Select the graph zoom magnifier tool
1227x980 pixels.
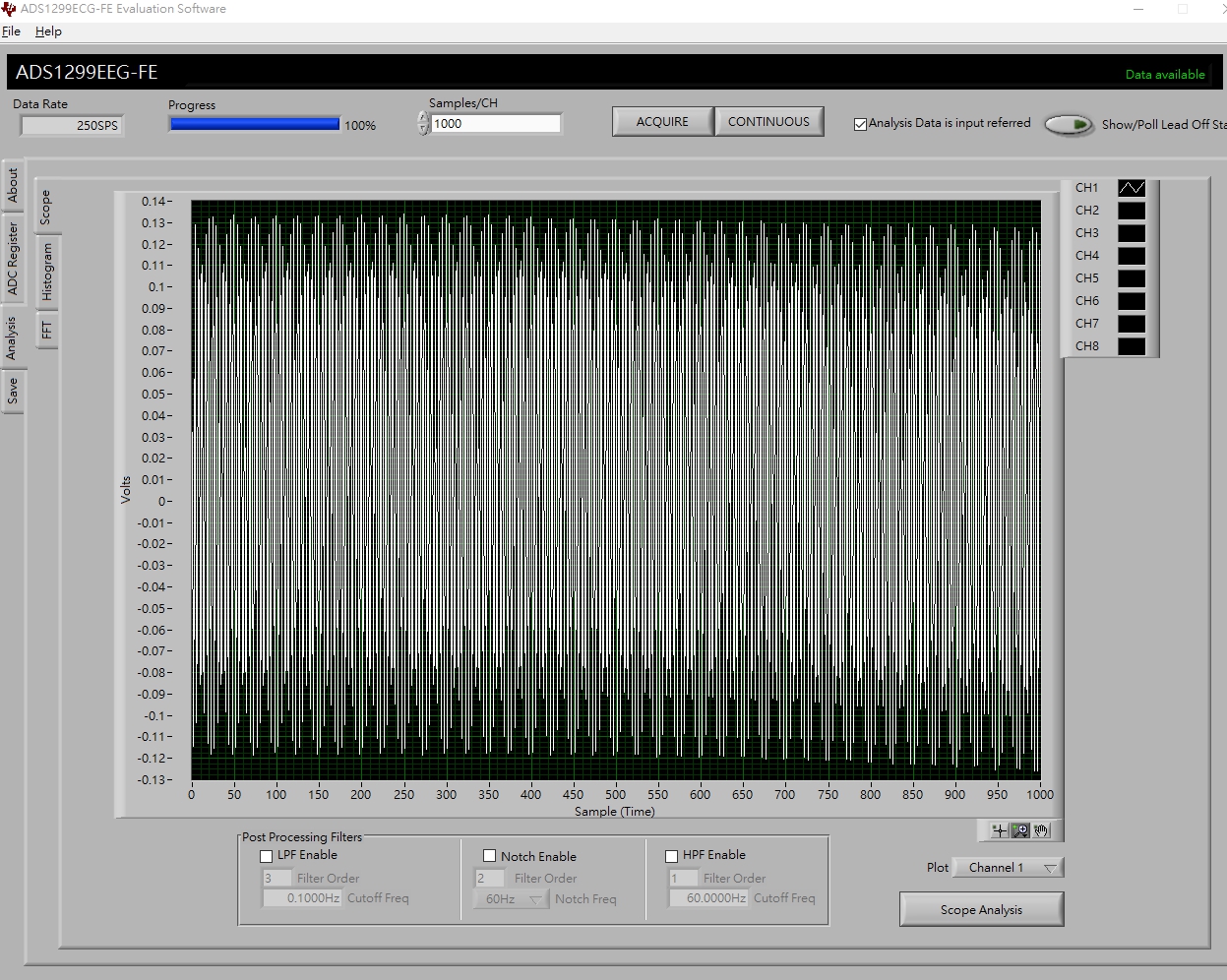coord(1020,830)
